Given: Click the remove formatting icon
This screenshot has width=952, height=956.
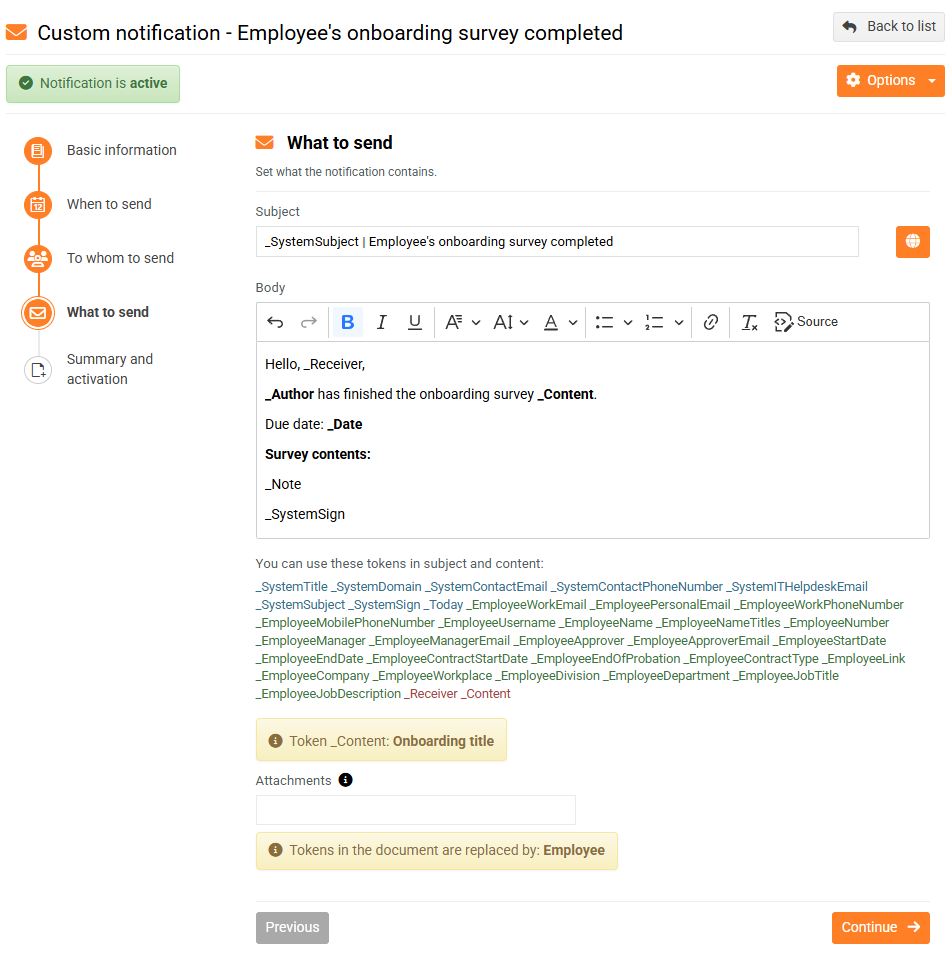Looking at the screenshot, I should point(749,322).
